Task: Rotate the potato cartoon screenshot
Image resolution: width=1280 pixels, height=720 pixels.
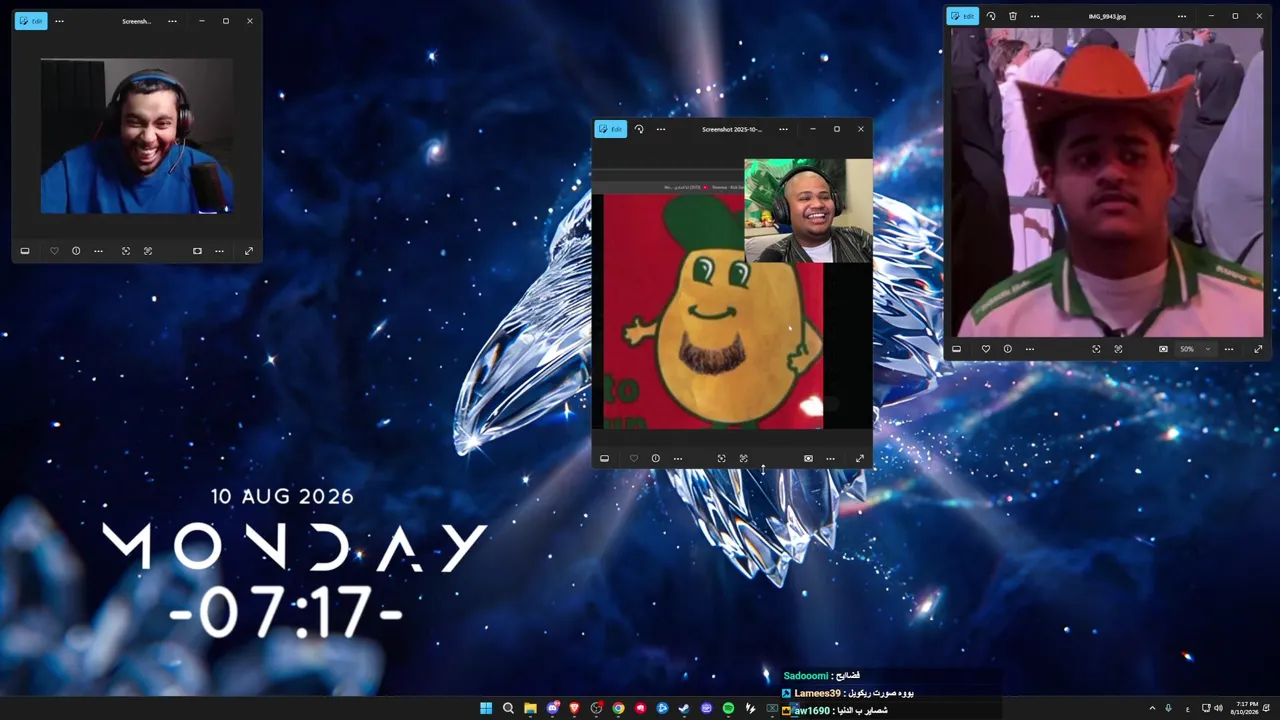Action: pos(639,129)
